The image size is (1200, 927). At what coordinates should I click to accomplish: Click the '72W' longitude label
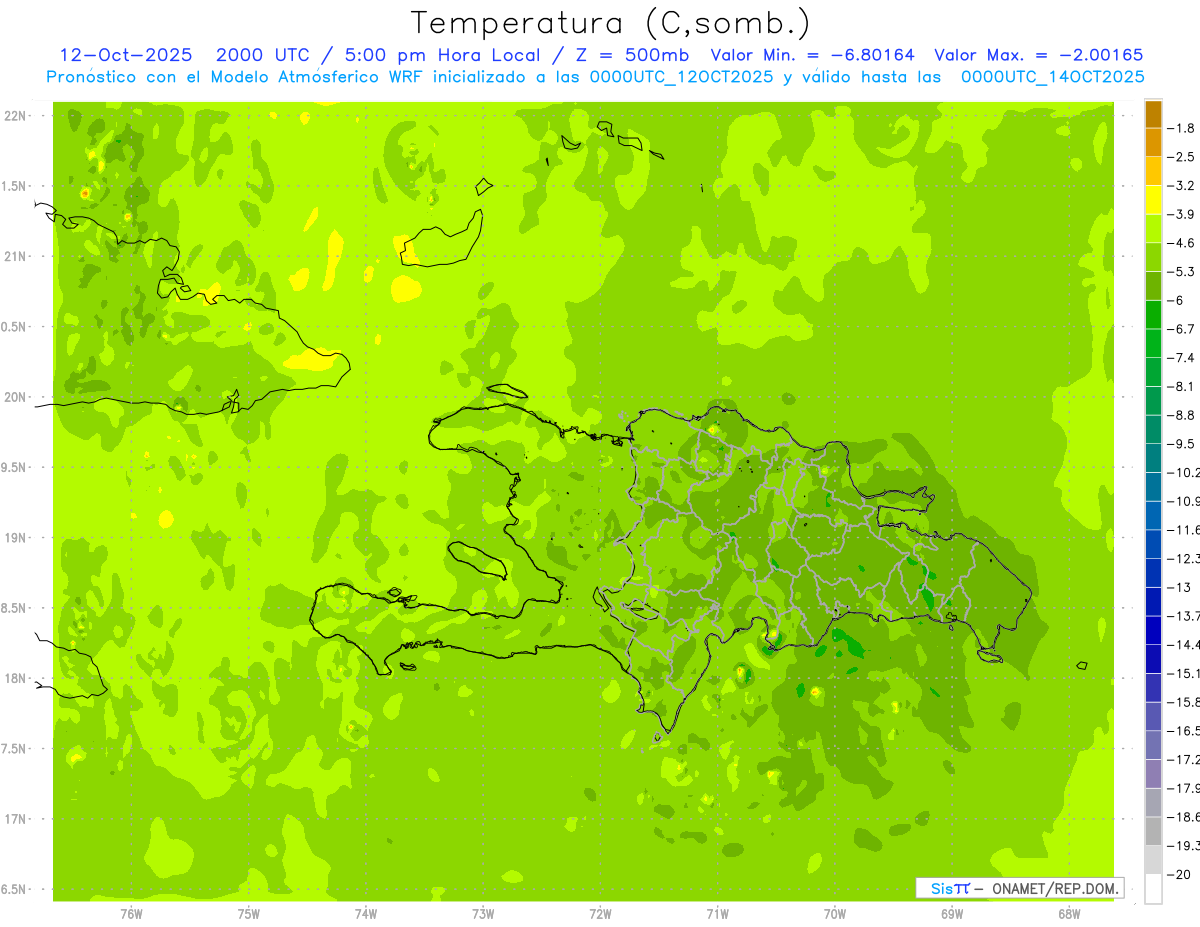pos(600,913)
